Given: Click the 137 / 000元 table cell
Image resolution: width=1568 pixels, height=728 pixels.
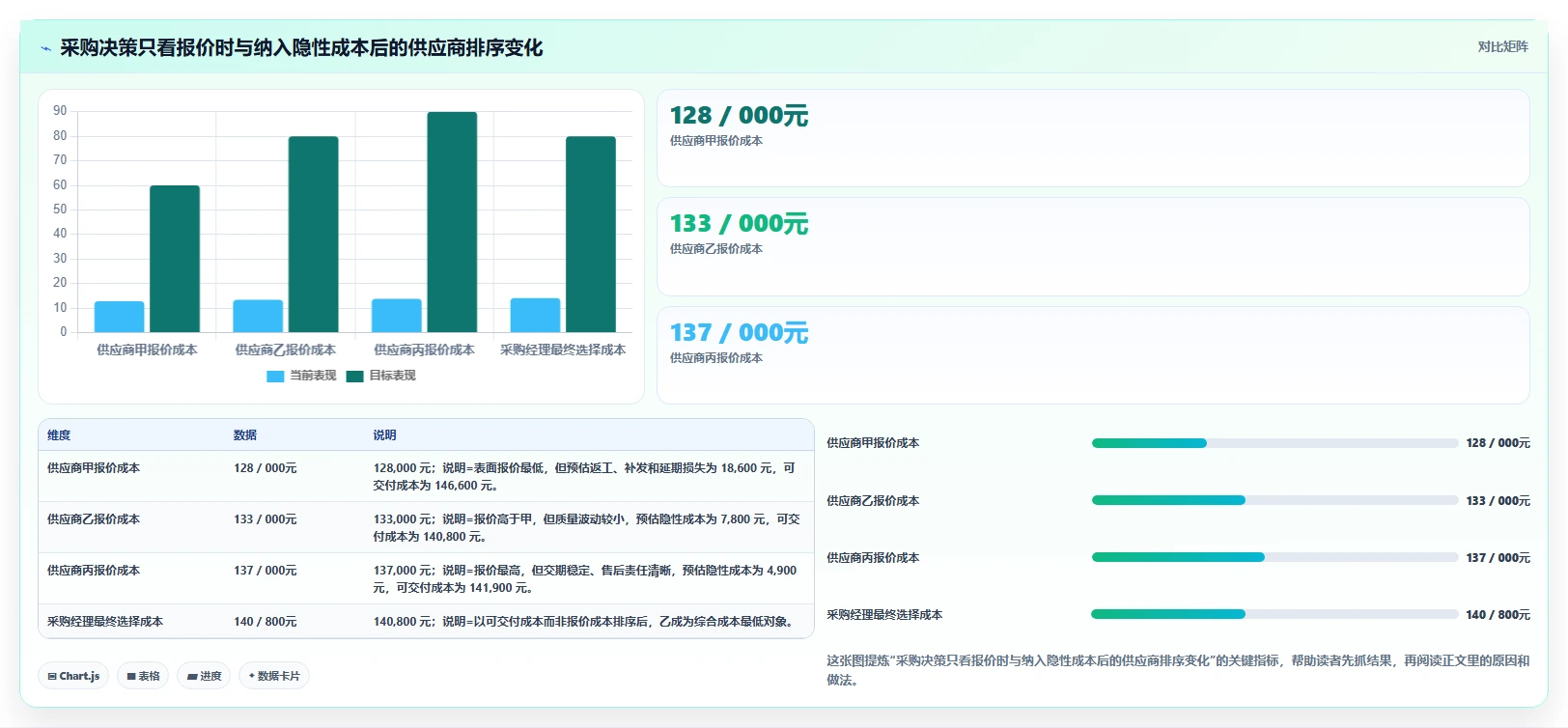Looking at the screenshot, I should pos(266,571).
